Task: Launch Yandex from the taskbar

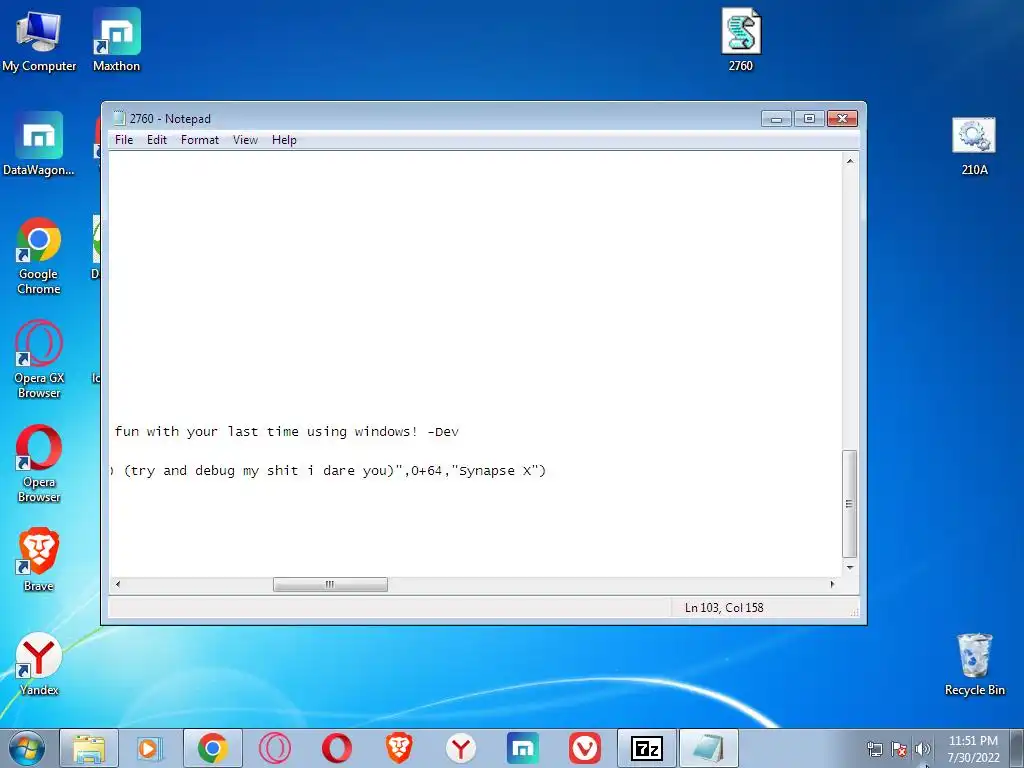Action: point(460,748)
